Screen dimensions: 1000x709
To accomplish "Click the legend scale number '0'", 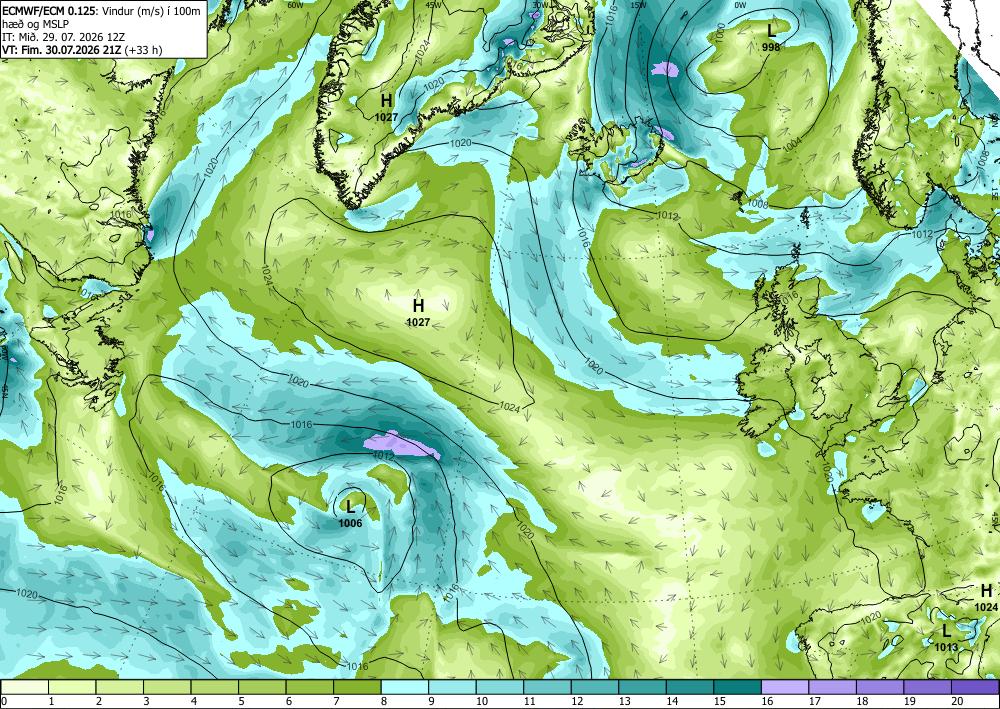I will (3, 702).
